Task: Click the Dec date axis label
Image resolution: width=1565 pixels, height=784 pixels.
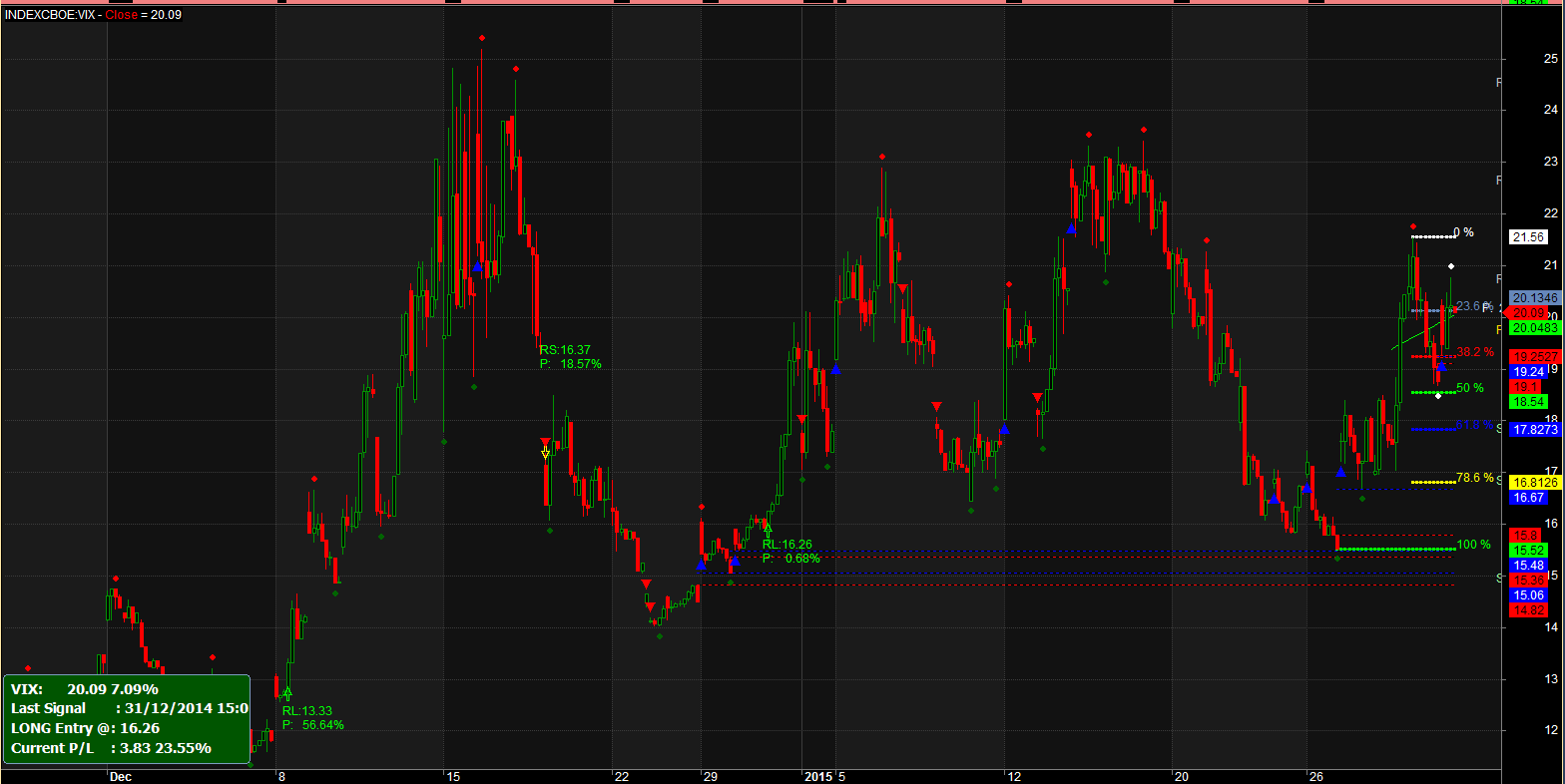Action: (121, 776)
